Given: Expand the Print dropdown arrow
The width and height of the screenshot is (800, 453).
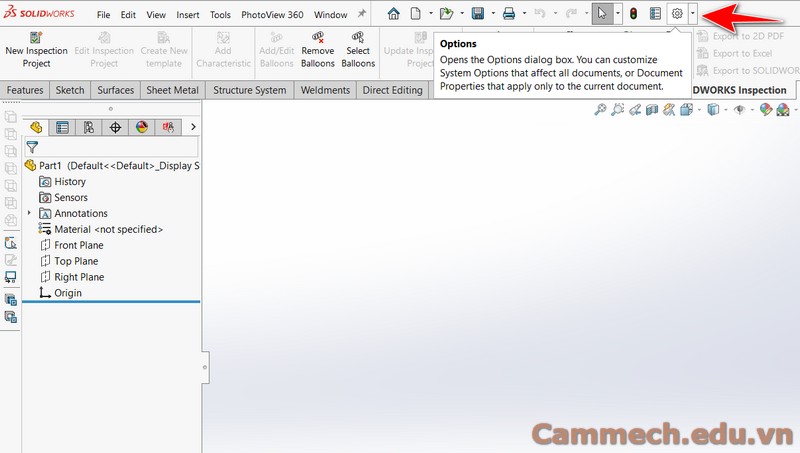Looking at the screenshot, I should [524, 14].
